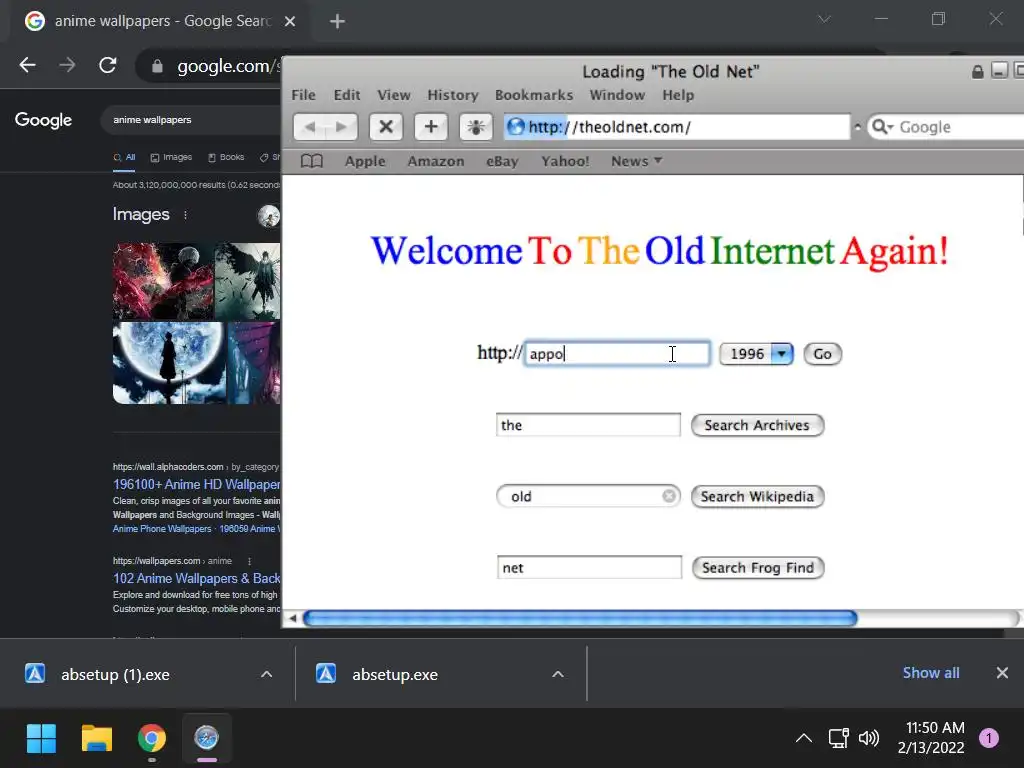This screenshot has height=768, width=1024.
Task: Open the Safari Help menu
Action: pyautogui.click(x=678, y=95)
